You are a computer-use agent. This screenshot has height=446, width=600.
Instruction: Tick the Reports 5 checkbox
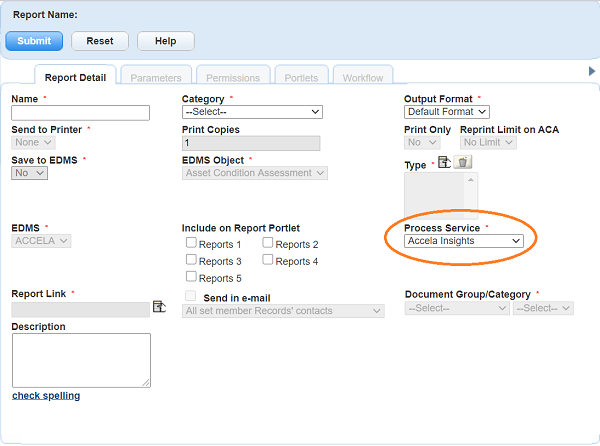coord(191,278)
